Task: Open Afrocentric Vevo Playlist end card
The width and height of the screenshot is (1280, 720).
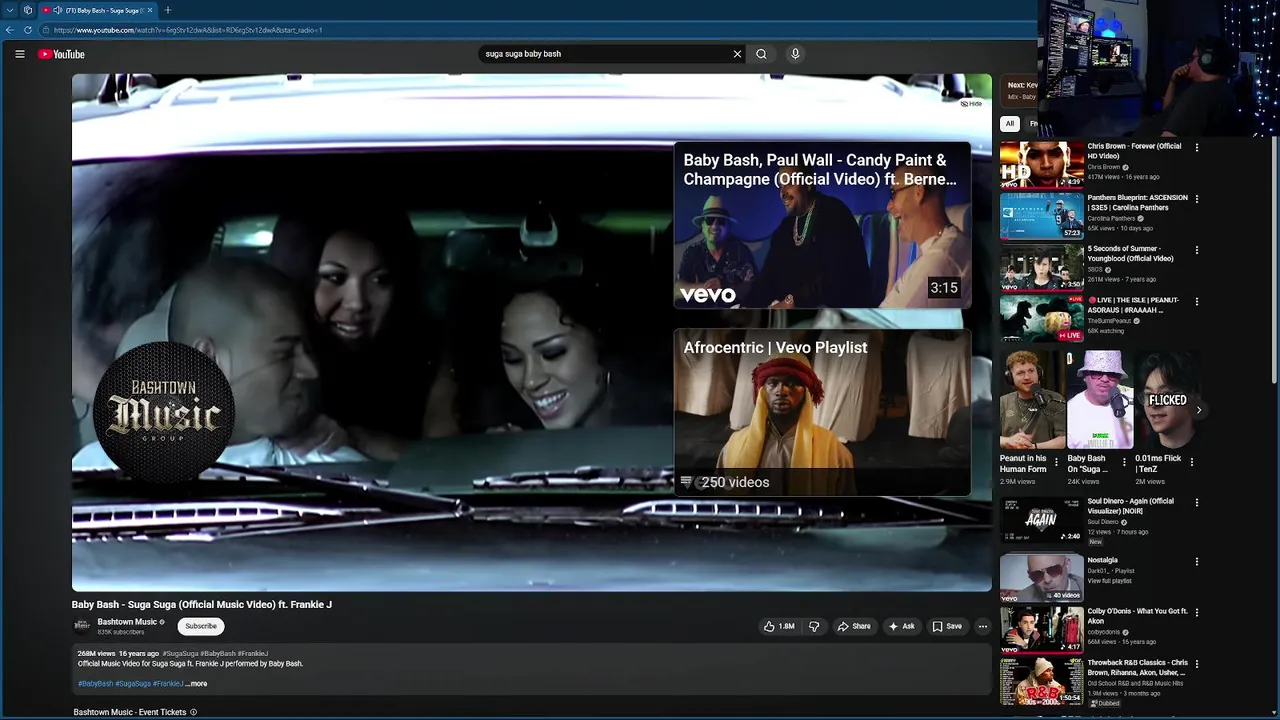Action: click(x=822, y=412)
